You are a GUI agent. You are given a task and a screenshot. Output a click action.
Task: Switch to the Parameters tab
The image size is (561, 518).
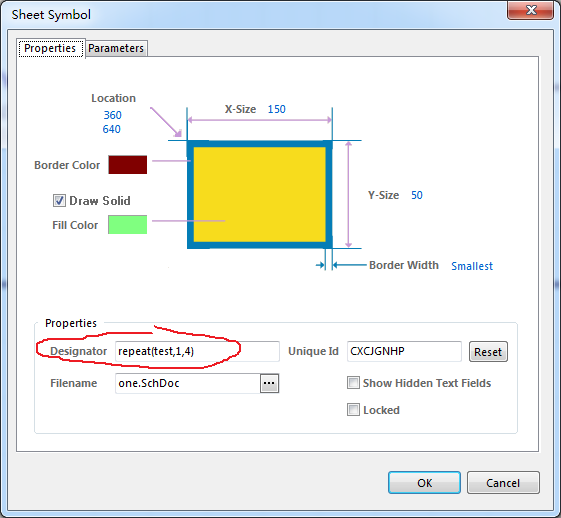click(x=116, y=48)
